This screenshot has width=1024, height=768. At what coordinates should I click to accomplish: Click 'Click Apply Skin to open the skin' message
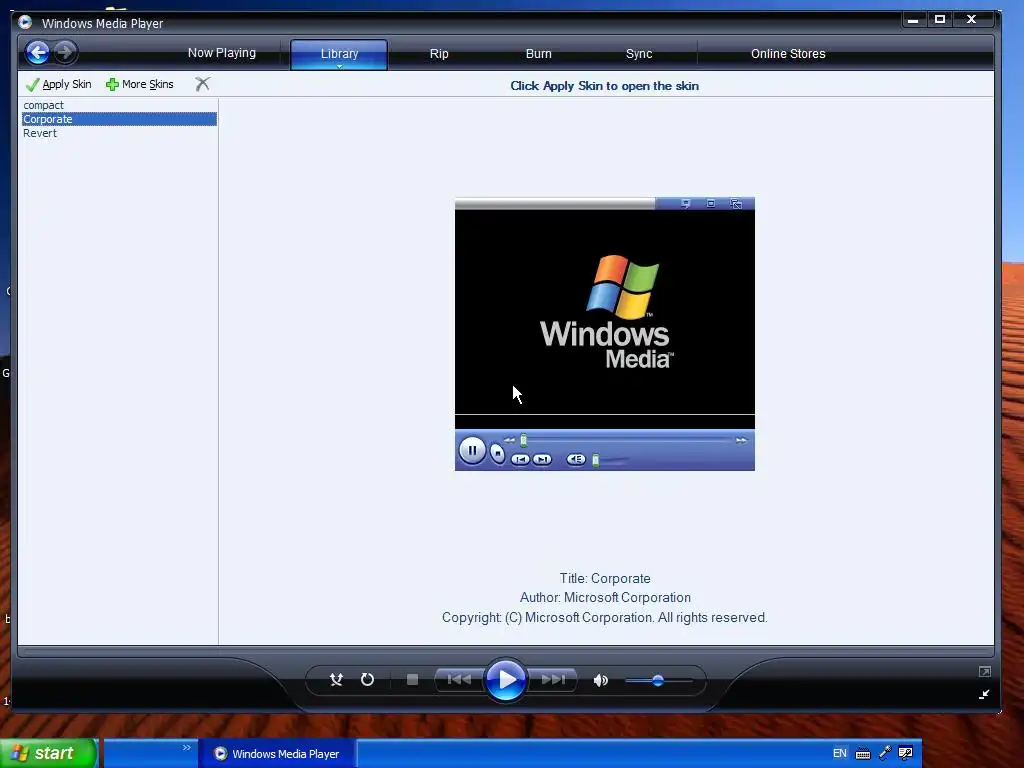[x=605, y=86]
